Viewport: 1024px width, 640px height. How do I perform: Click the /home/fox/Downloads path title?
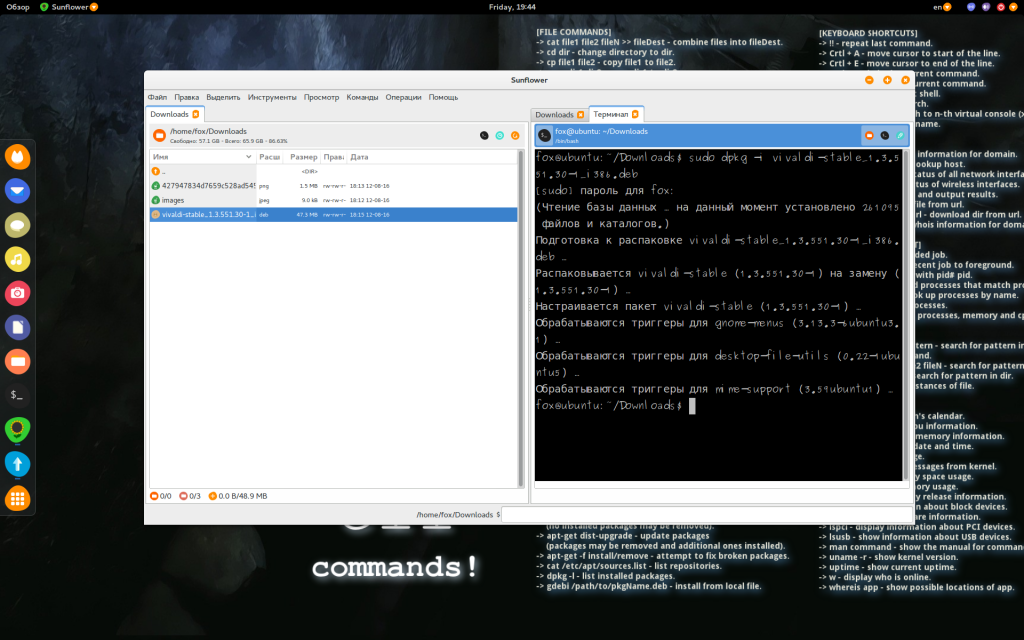pyautogui.click(x=208, y=131)
